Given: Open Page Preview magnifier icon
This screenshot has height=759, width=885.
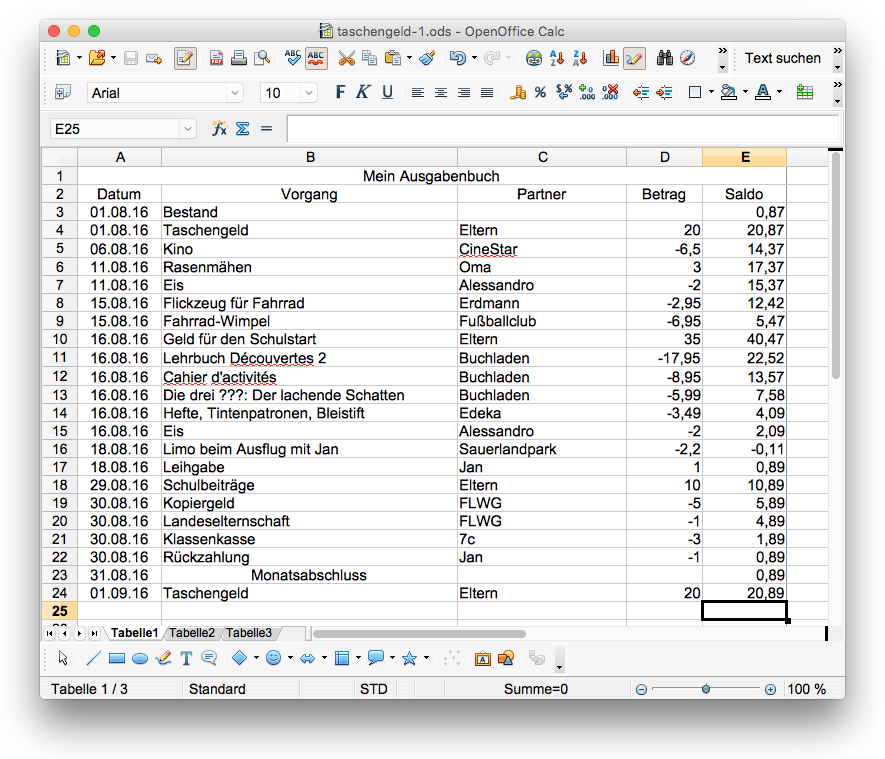Looking at the screenshot, I should point(262,58).
